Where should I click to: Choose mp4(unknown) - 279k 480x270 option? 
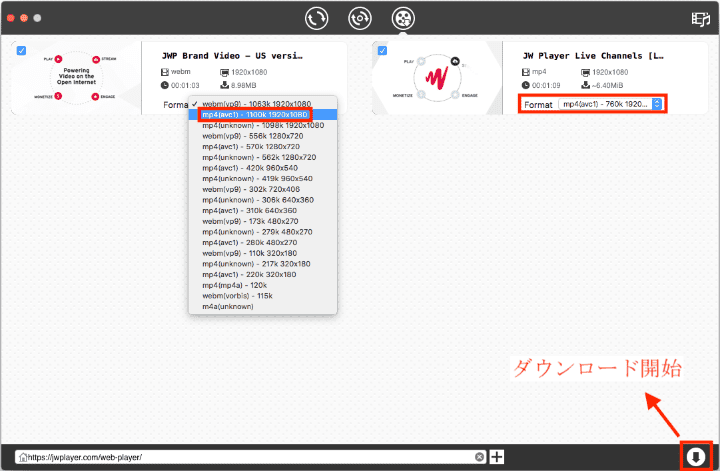(x=263, y=232)
